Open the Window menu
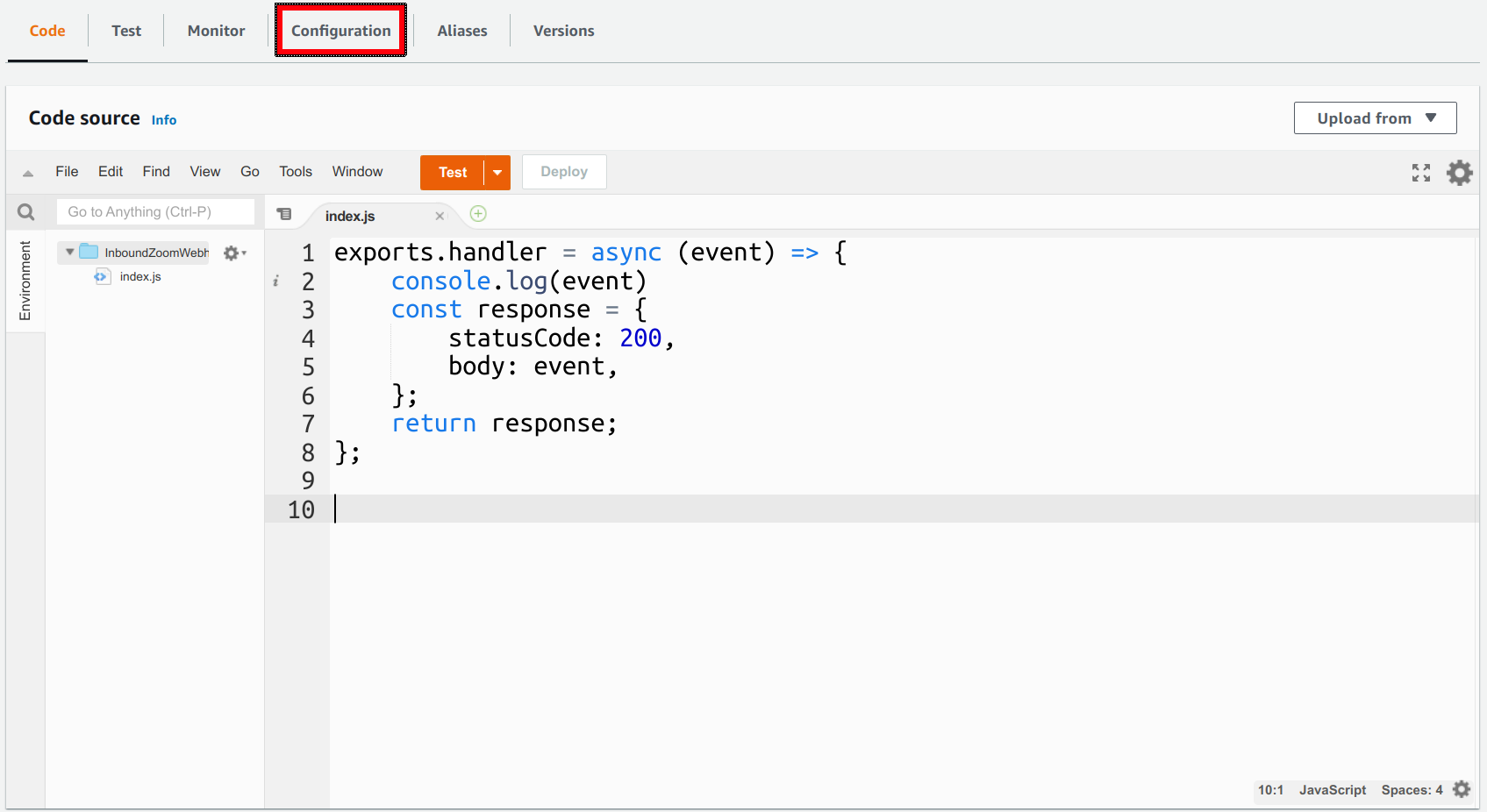The image size is (1487, 812). 356,172
